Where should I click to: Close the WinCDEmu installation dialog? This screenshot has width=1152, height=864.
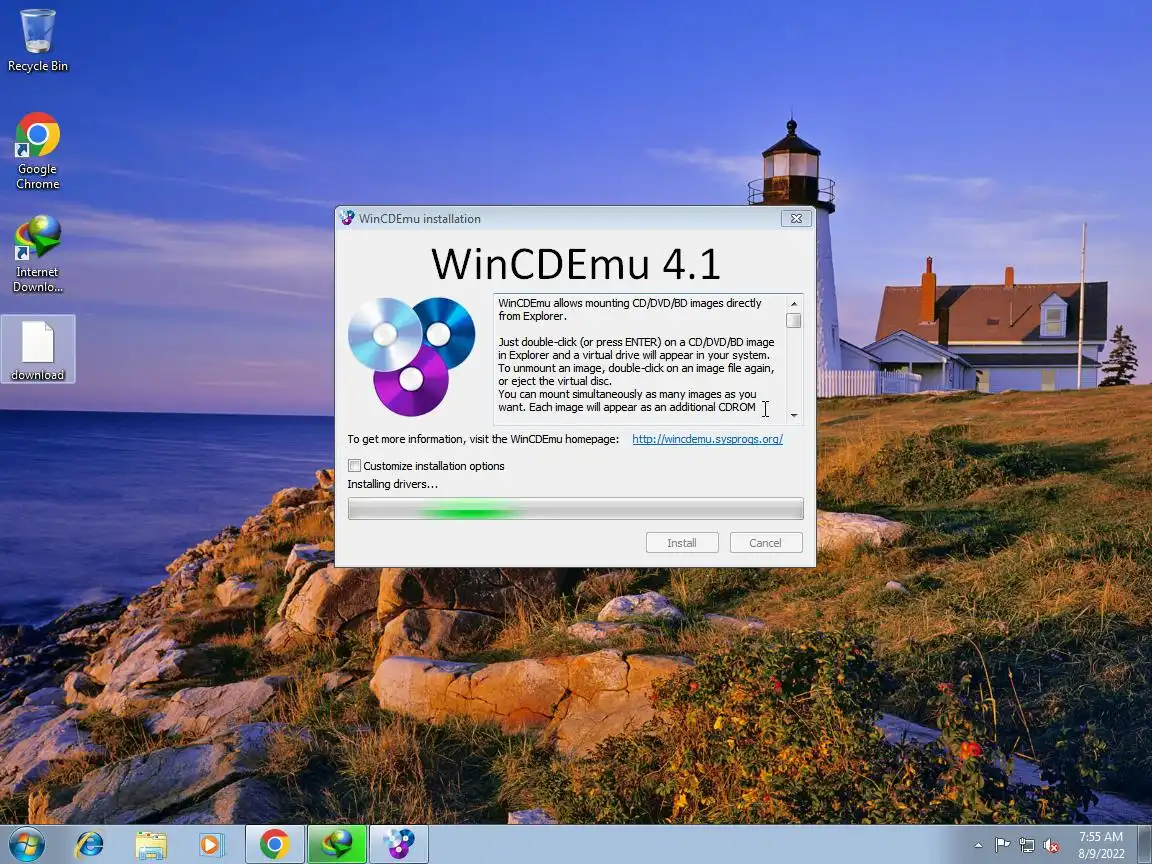(x=796, y=218)
